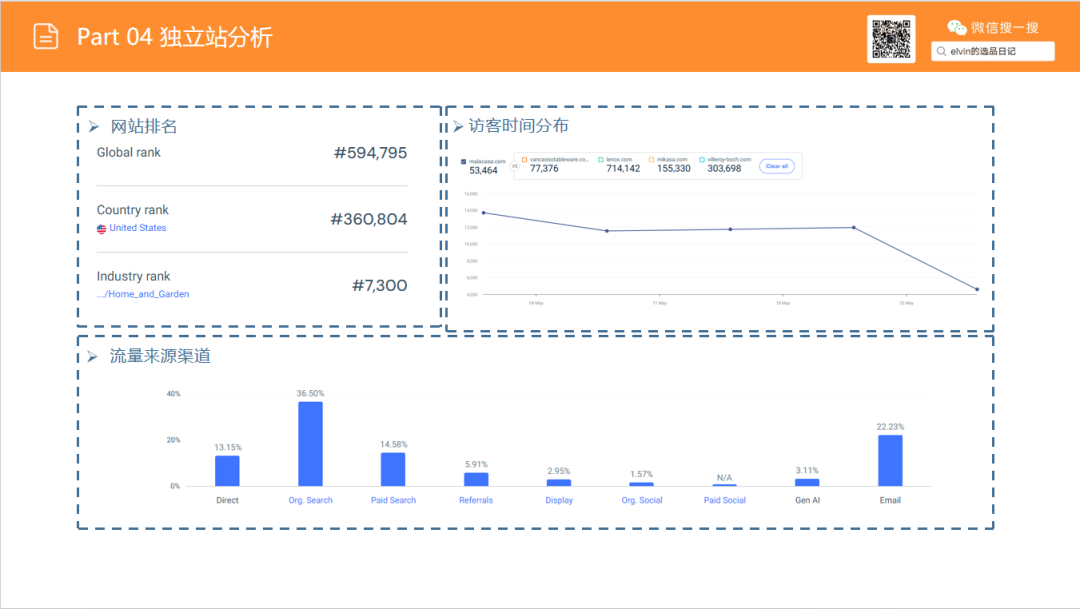
Task: Click the Org. Search channel label
Action: point(311,500)
